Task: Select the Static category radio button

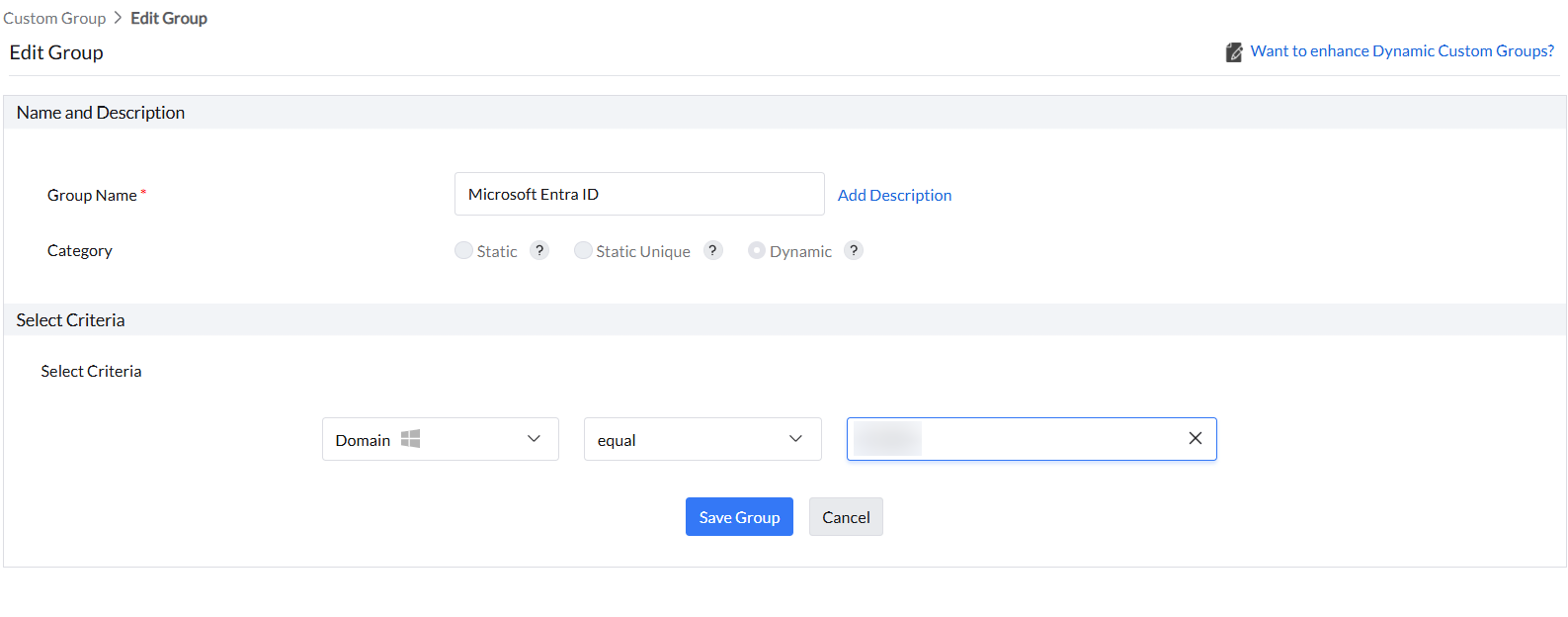Action: coord(463,250)
